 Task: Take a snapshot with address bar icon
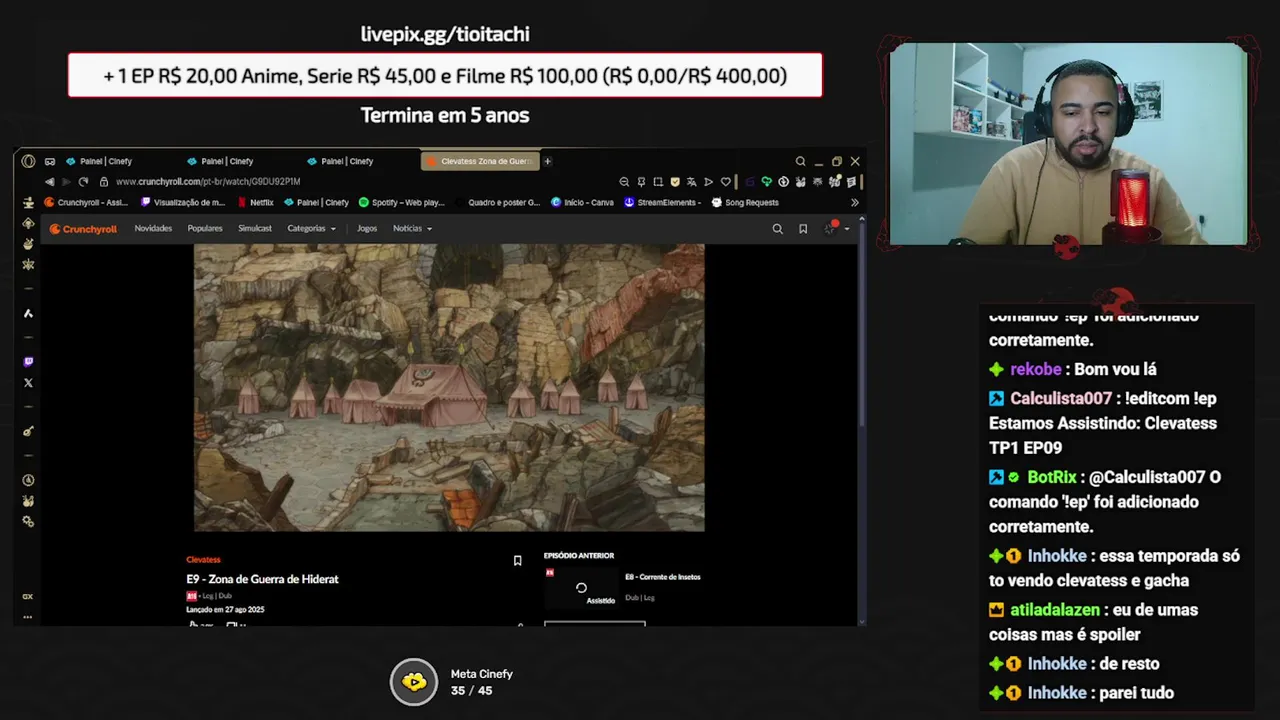658,182
